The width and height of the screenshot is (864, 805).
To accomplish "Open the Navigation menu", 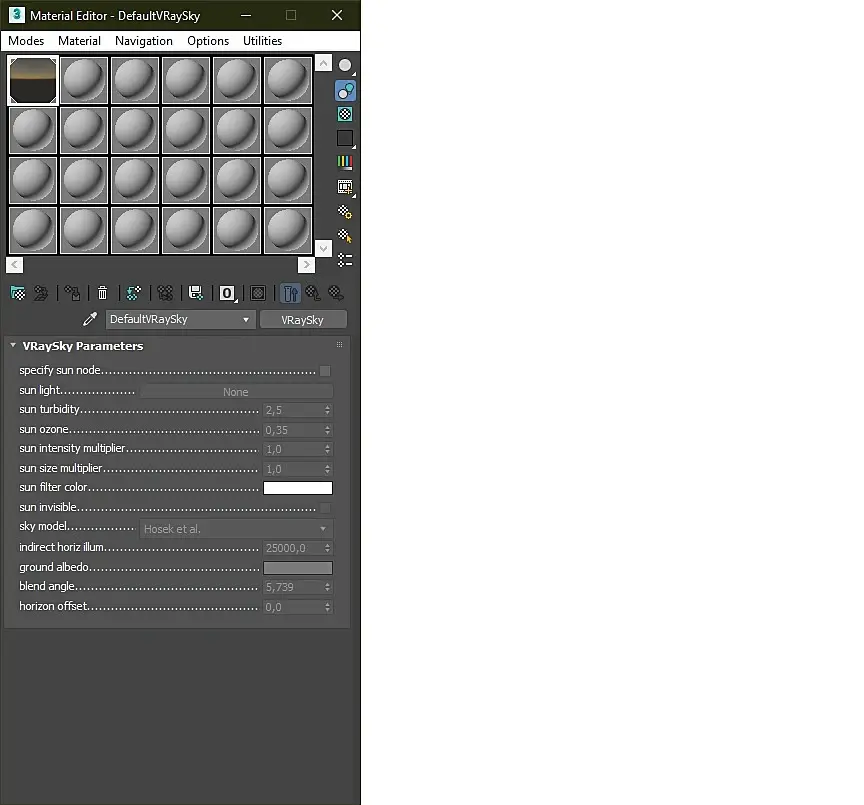I will pos(144,41).
